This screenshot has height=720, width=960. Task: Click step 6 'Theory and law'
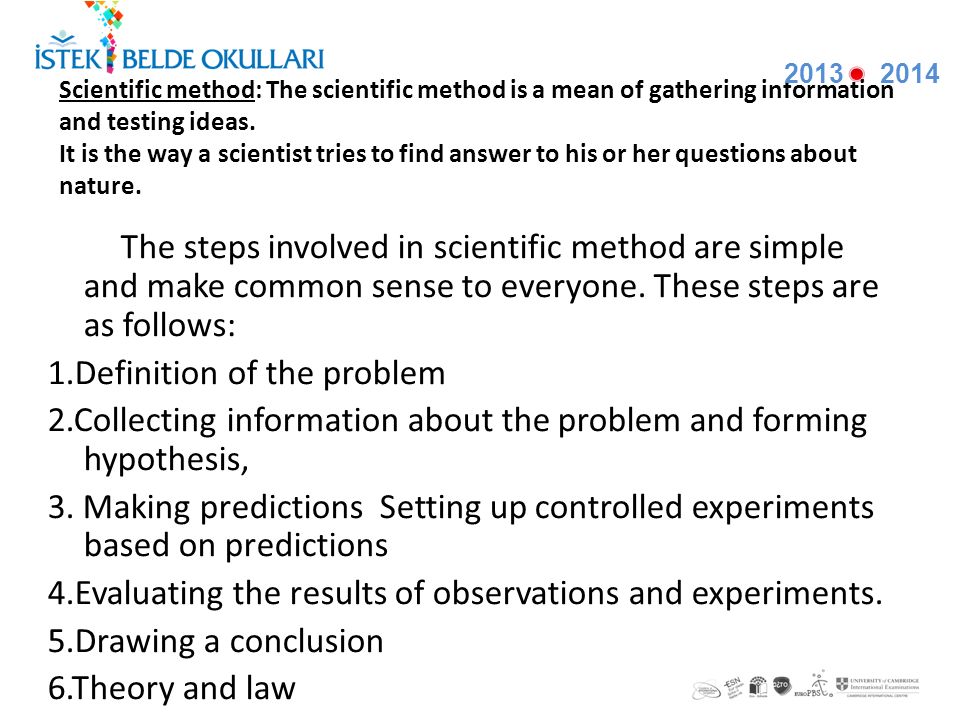pyautogui.click(x=171, y=688)
